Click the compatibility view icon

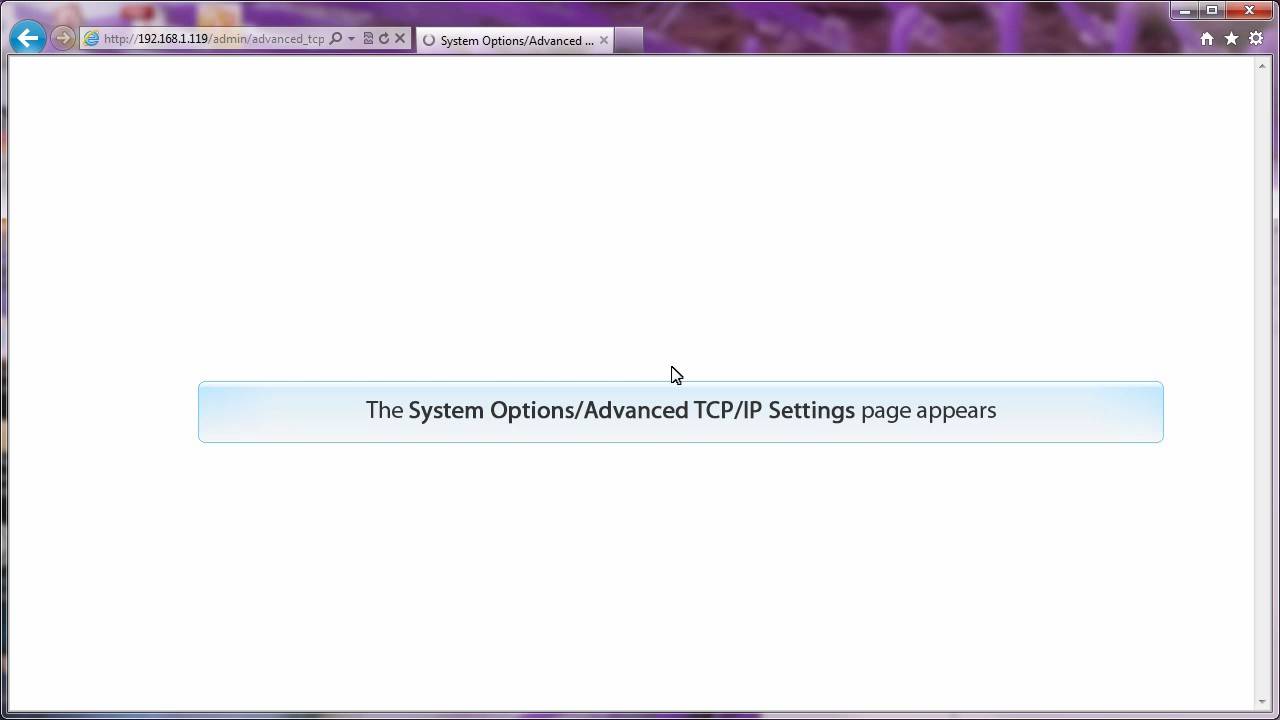tap(368, 39)
